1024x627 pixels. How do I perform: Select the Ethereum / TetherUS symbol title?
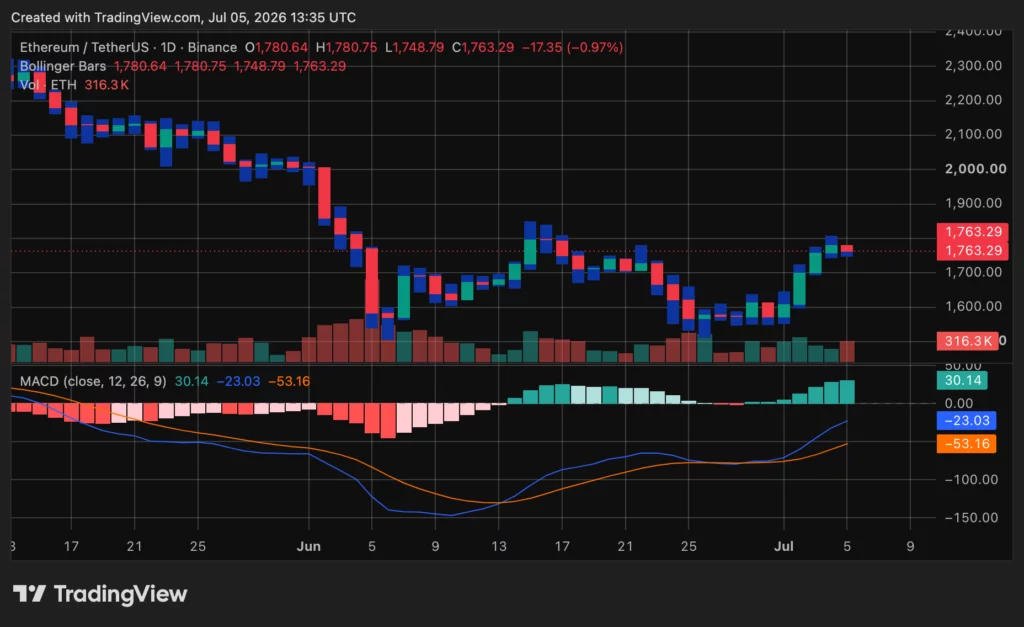(84, 47)
